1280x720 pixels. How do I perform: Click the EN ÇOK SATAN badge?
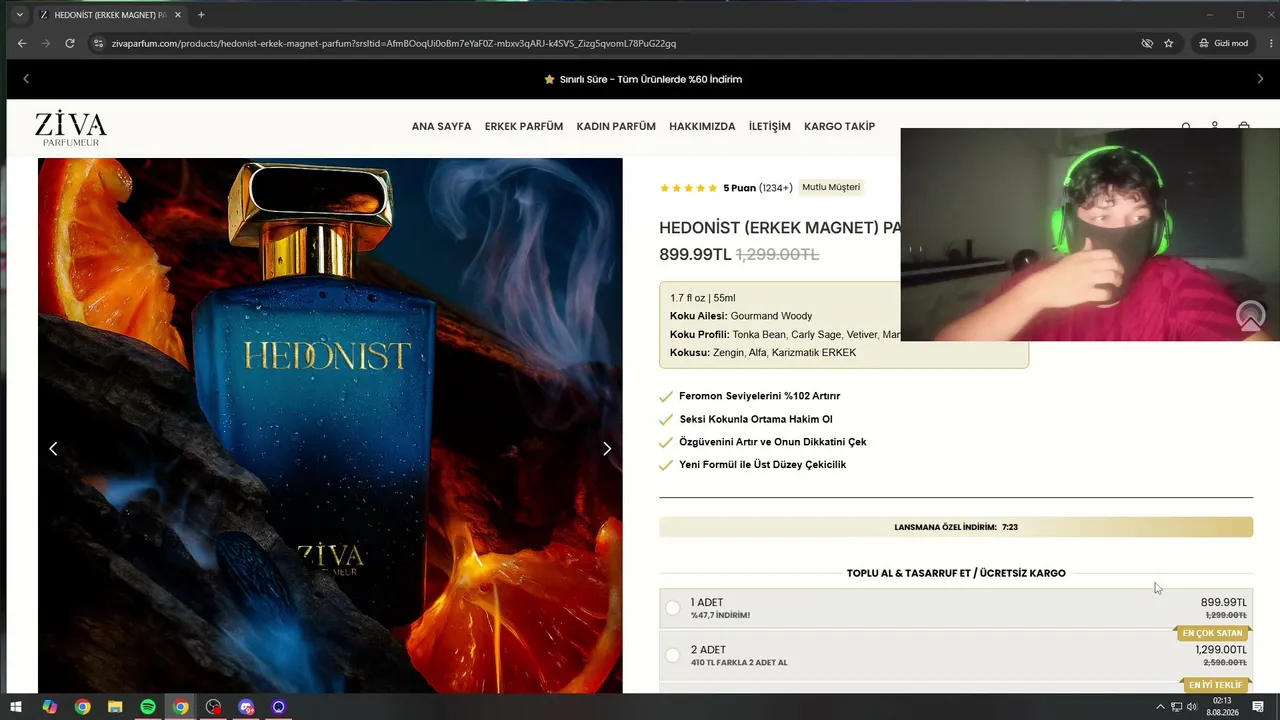click(x=1212, y=633)
